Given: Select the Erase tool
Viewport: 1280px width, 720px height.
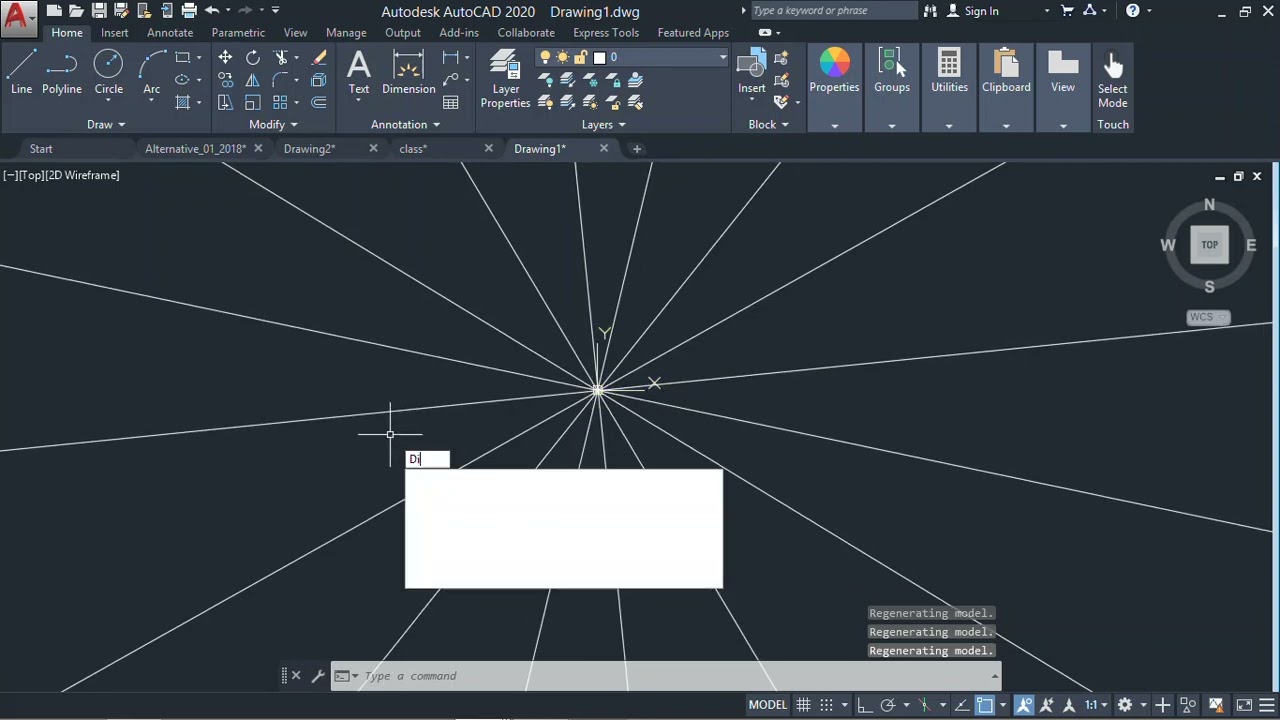Looking at the screenshot, I should [x=319, y=58].
